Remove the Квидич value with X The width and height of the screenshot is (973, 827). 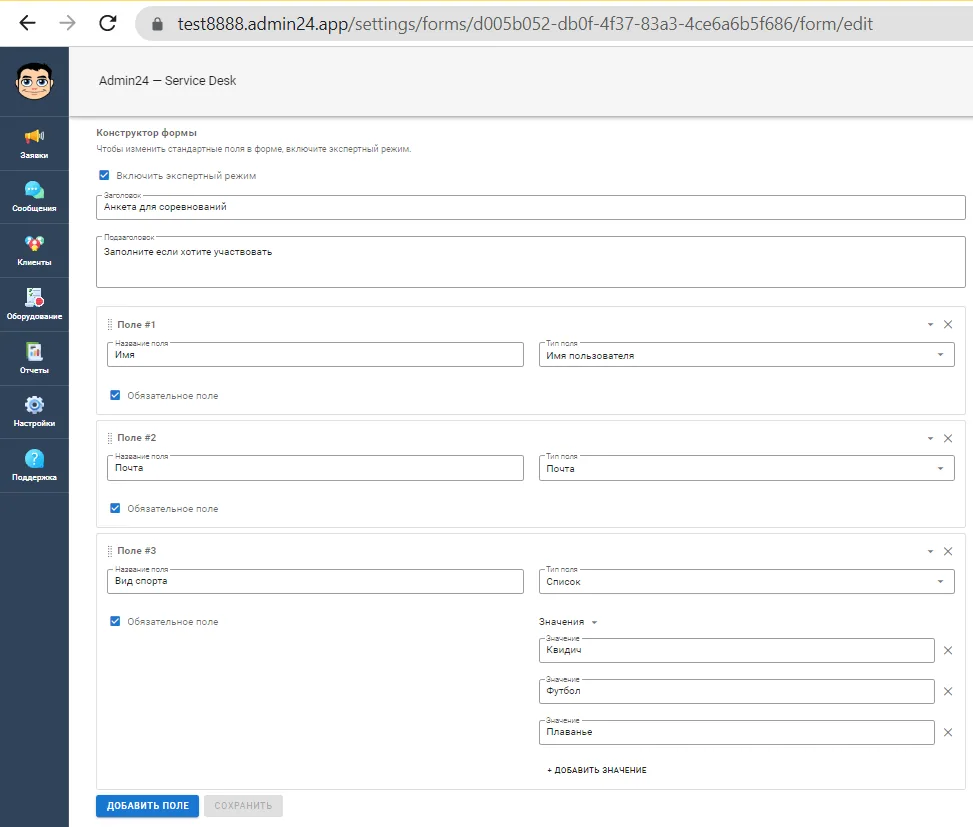948,650
